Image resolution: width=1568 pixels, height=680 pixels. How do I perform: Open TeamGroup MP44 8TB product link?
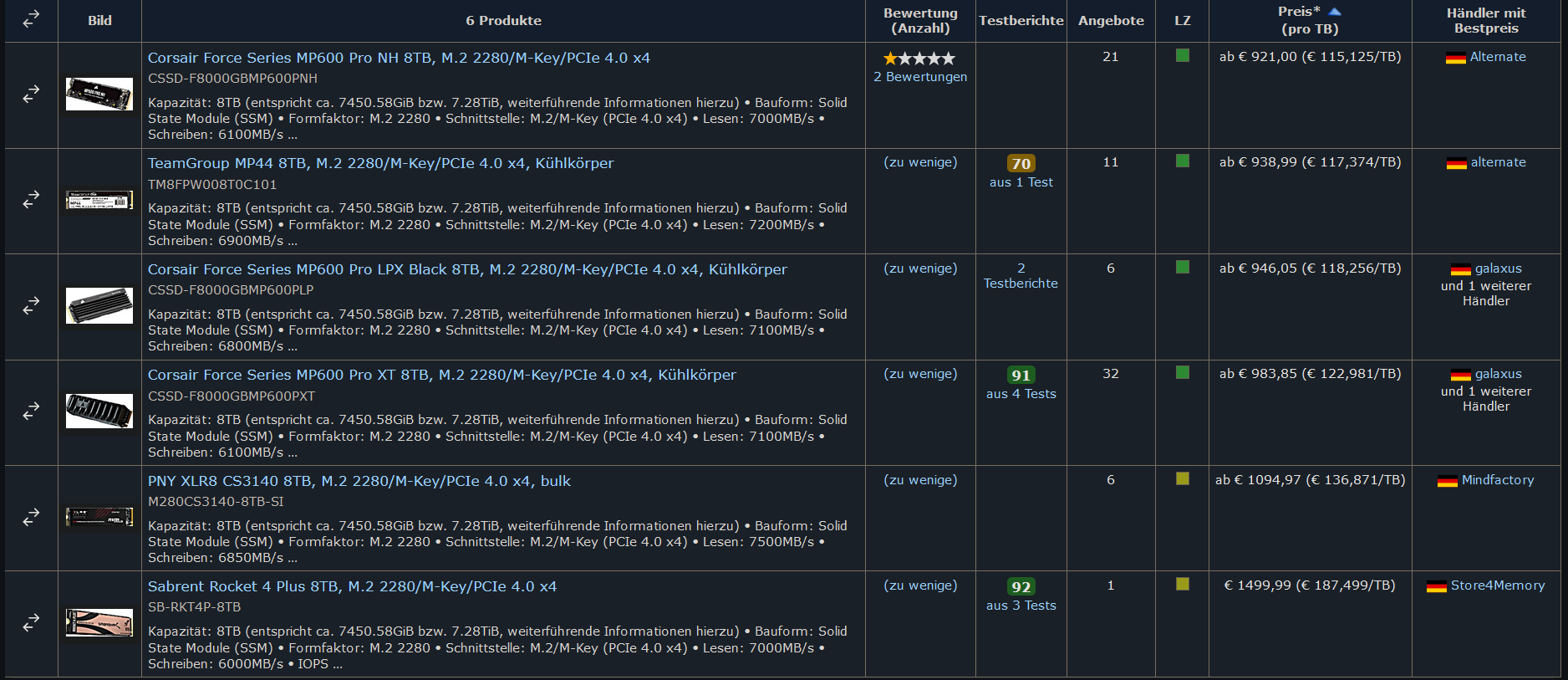(380, 163)
